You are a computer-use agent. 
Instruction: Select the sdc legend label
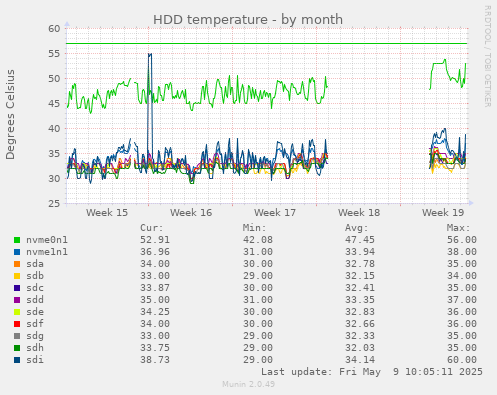(35, 288)
